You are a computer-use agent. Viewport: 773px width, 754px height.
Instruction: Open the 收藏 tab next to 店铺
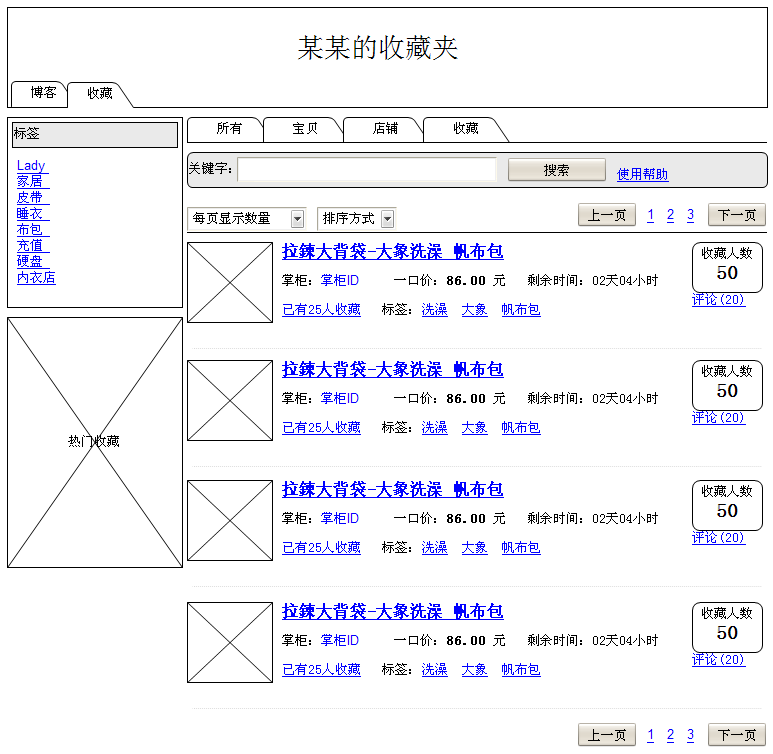coord(465,130)
